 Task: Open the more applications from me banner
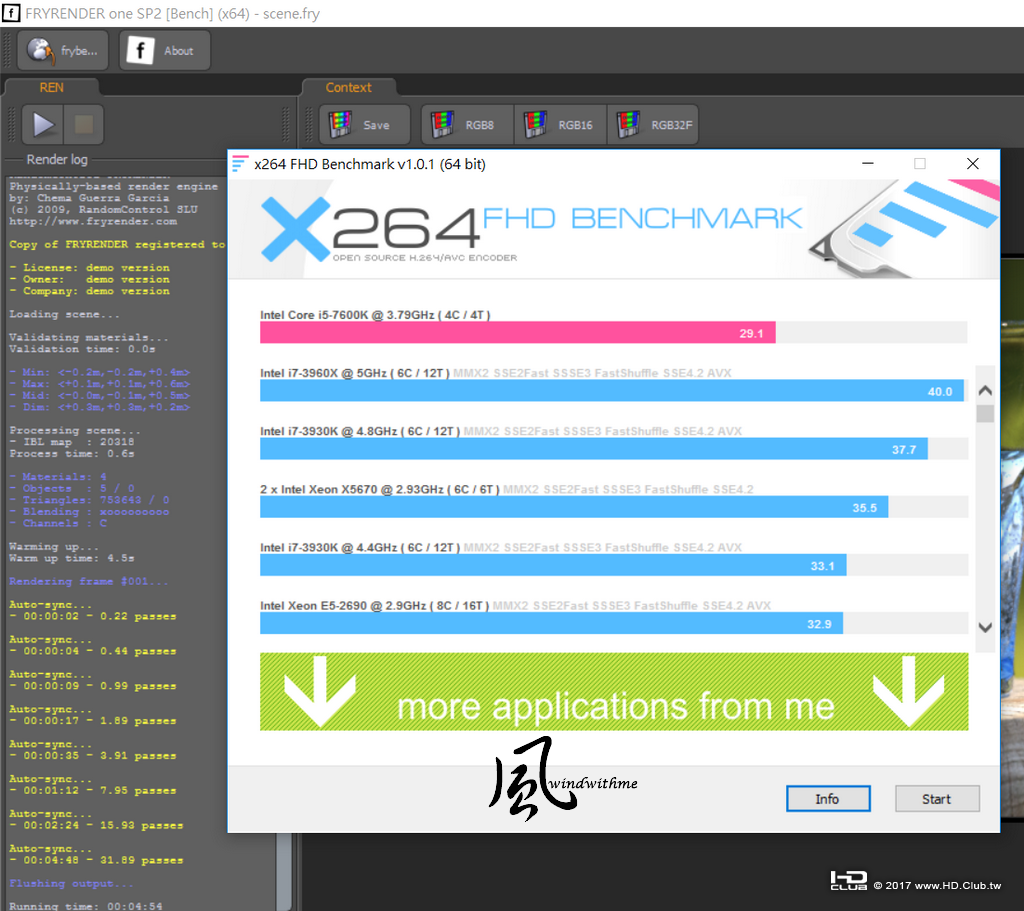pyautogui.click(x=614, y=692)
